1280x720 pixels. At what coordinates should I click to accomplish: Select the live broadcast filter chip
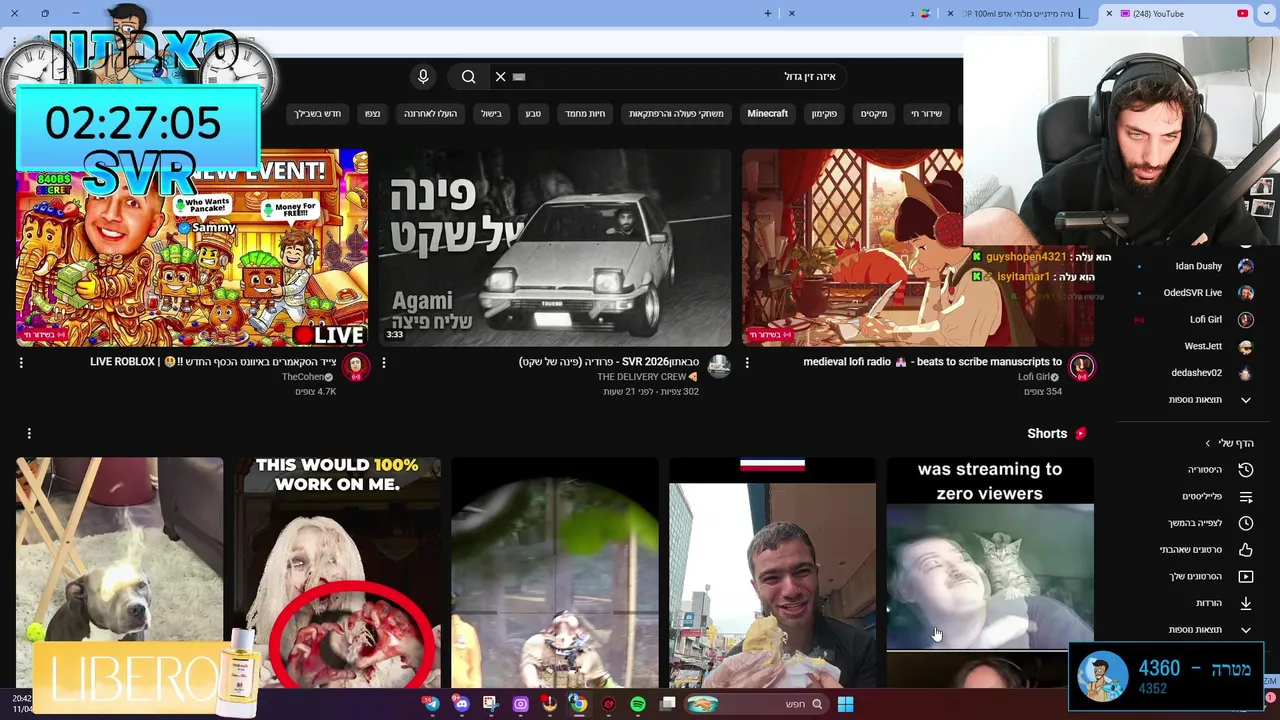click(x=926, y=114)
